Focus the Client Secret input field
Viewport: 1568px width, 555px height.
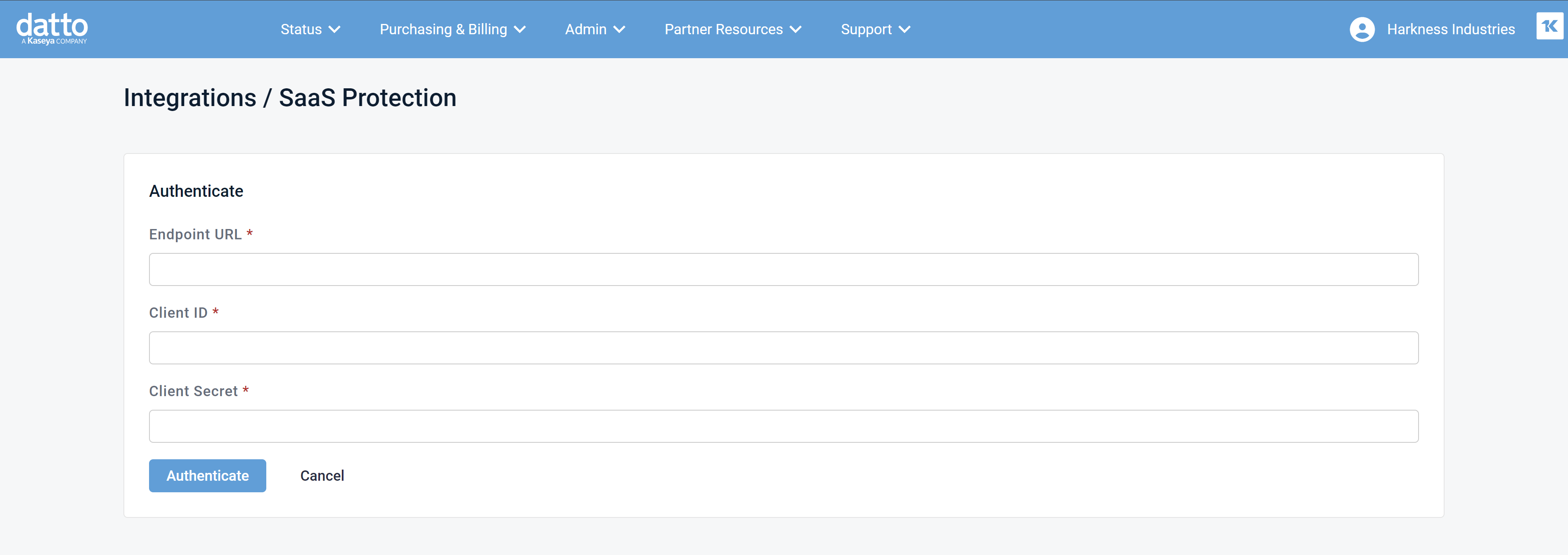point(784,426)
